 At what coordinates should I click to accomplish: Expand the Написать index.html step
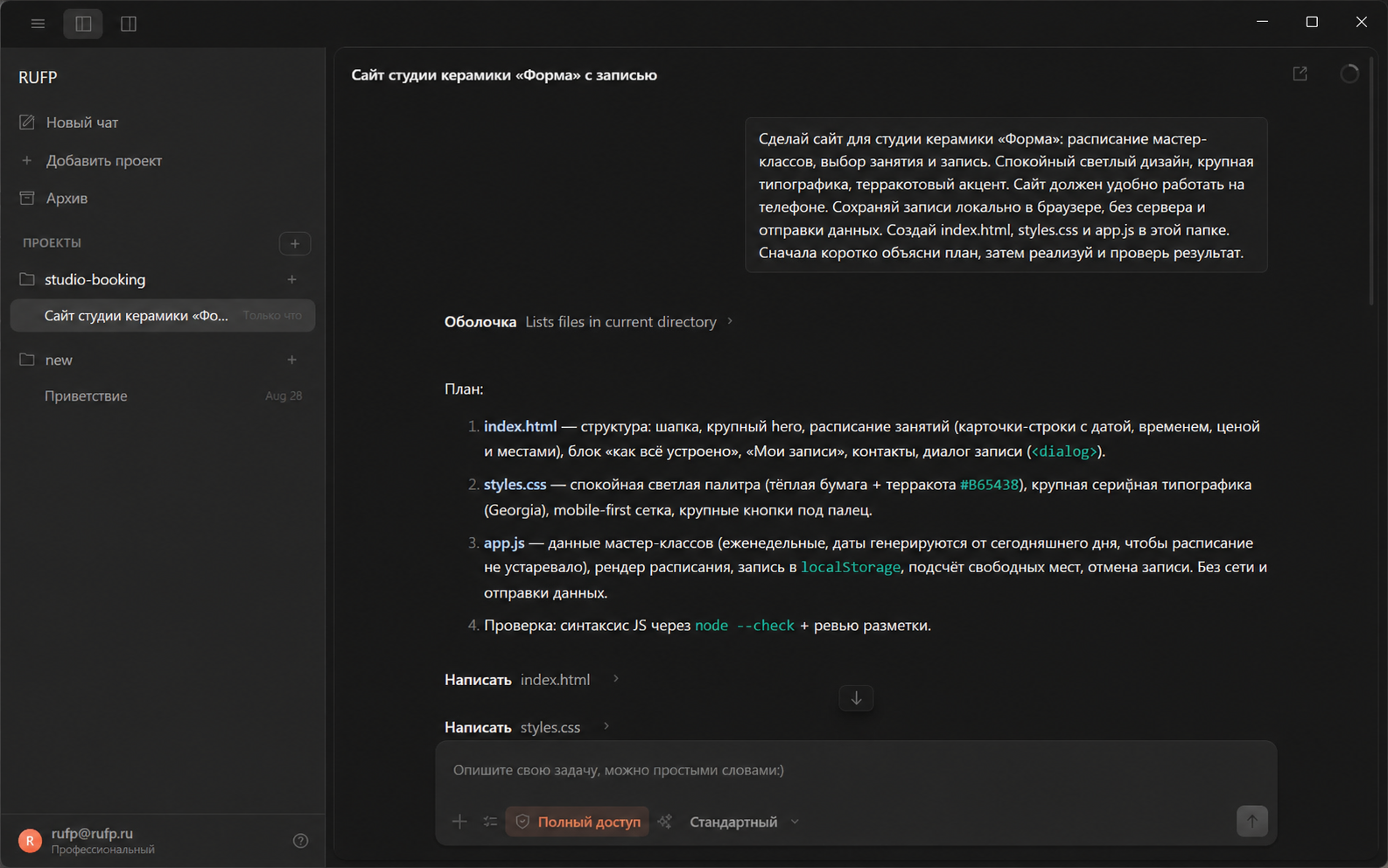click(532, 680)
